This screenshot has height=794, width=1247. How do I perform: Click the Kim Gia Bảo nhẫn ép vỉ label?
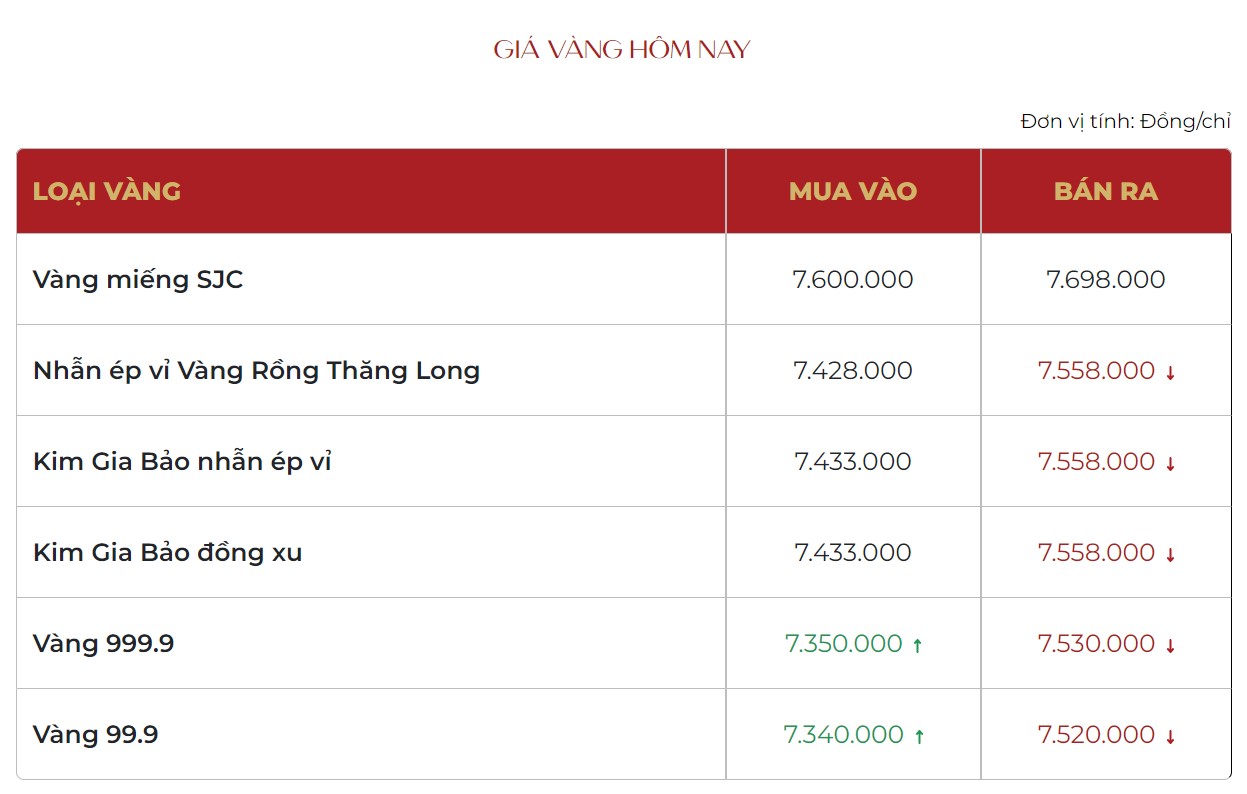click(x=182, y=462)
